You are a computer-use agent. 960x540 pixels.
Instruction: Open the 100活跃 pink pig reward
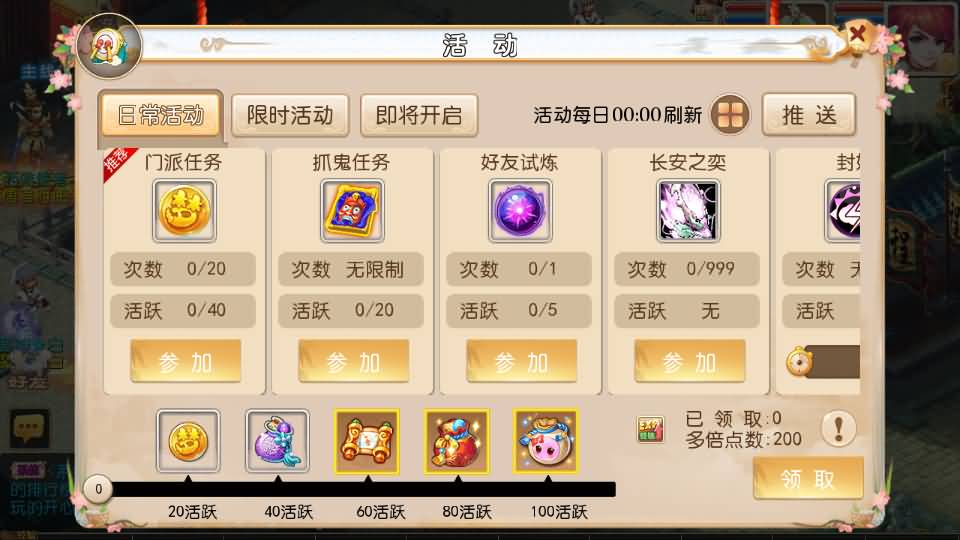click(x=546, y=441)
